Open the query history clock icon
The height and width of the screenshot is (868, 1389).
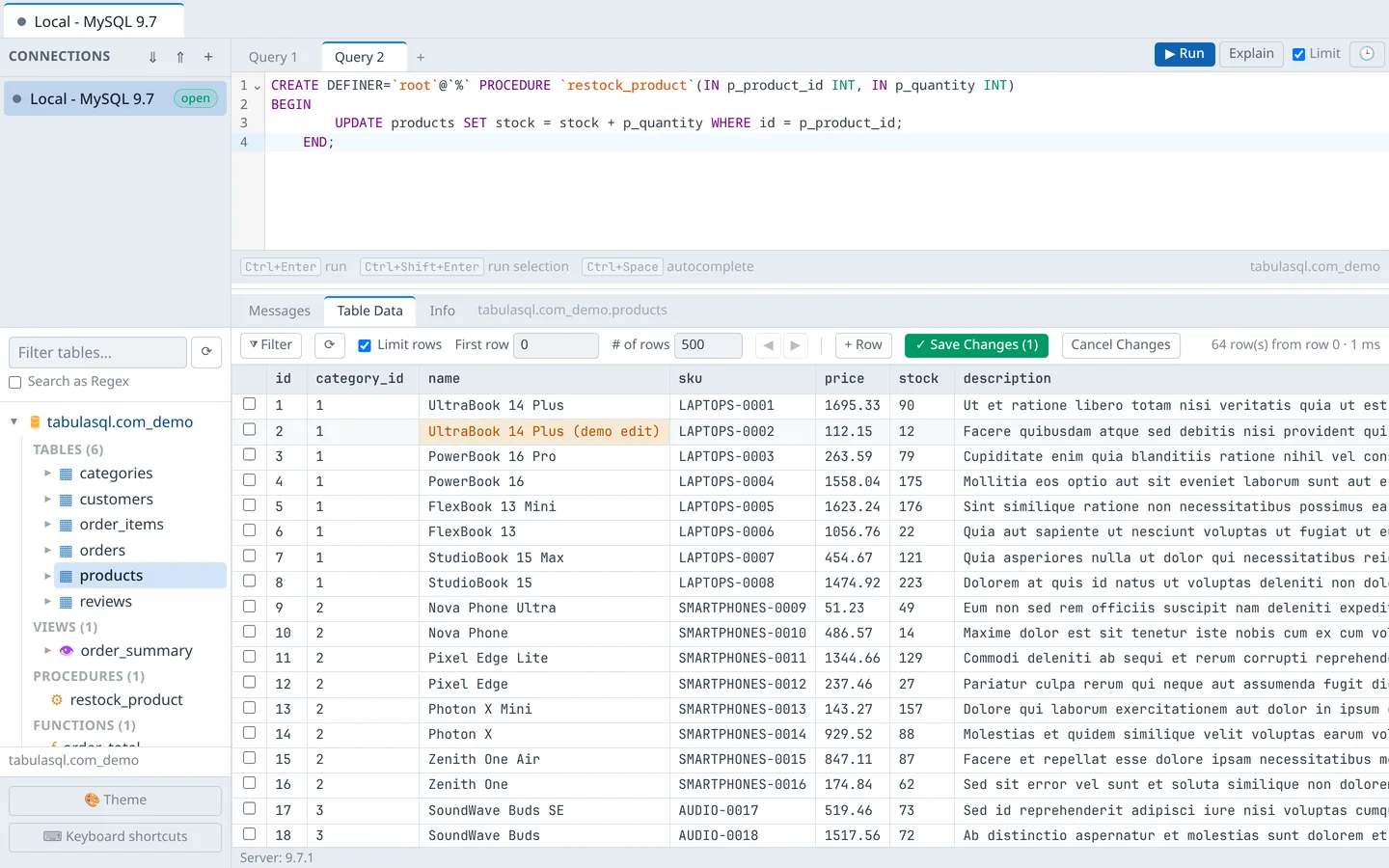click(1367, 54)
